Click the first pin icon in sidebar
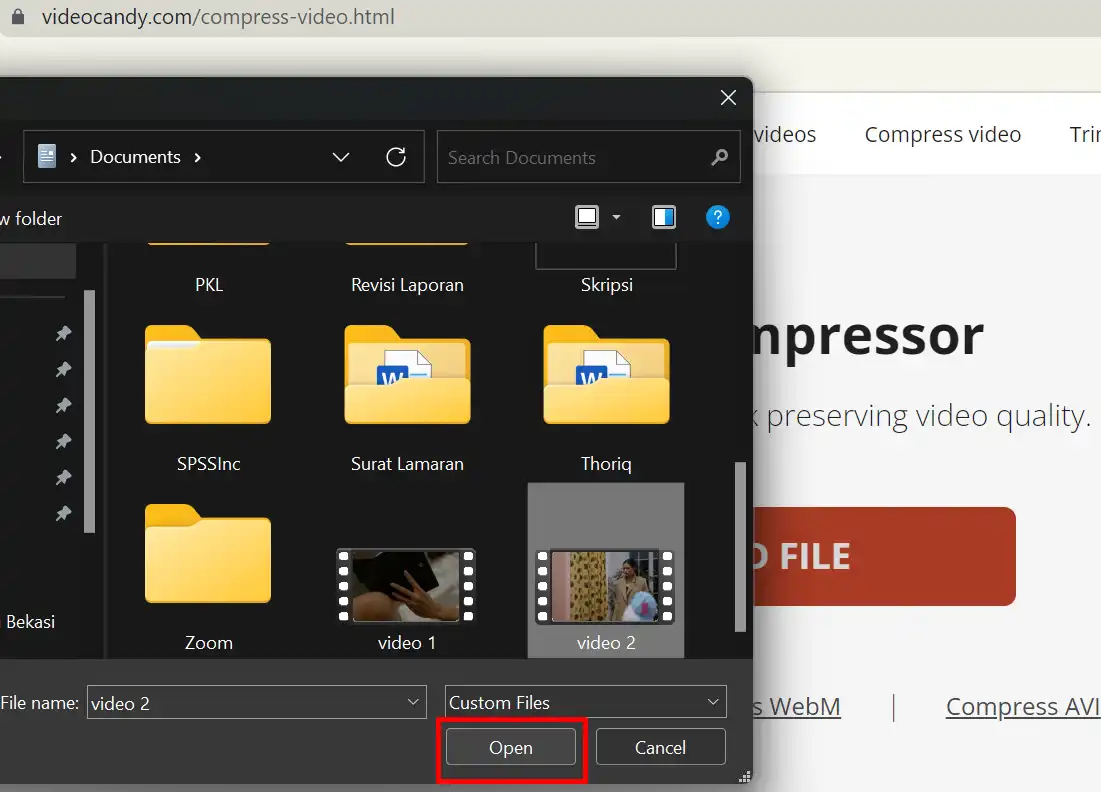 (63, 333)
